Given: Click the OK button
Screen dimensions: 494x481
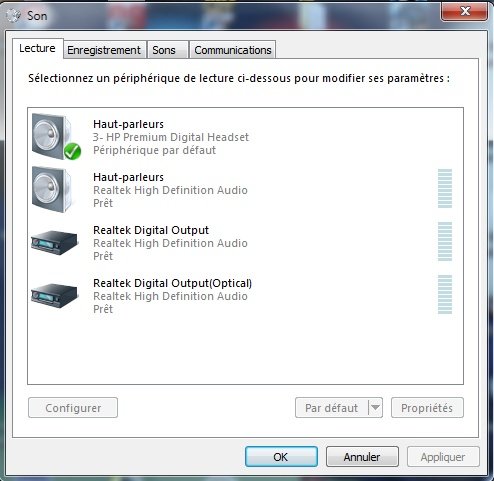Looking at the screenshot, I should pos(281,457).
